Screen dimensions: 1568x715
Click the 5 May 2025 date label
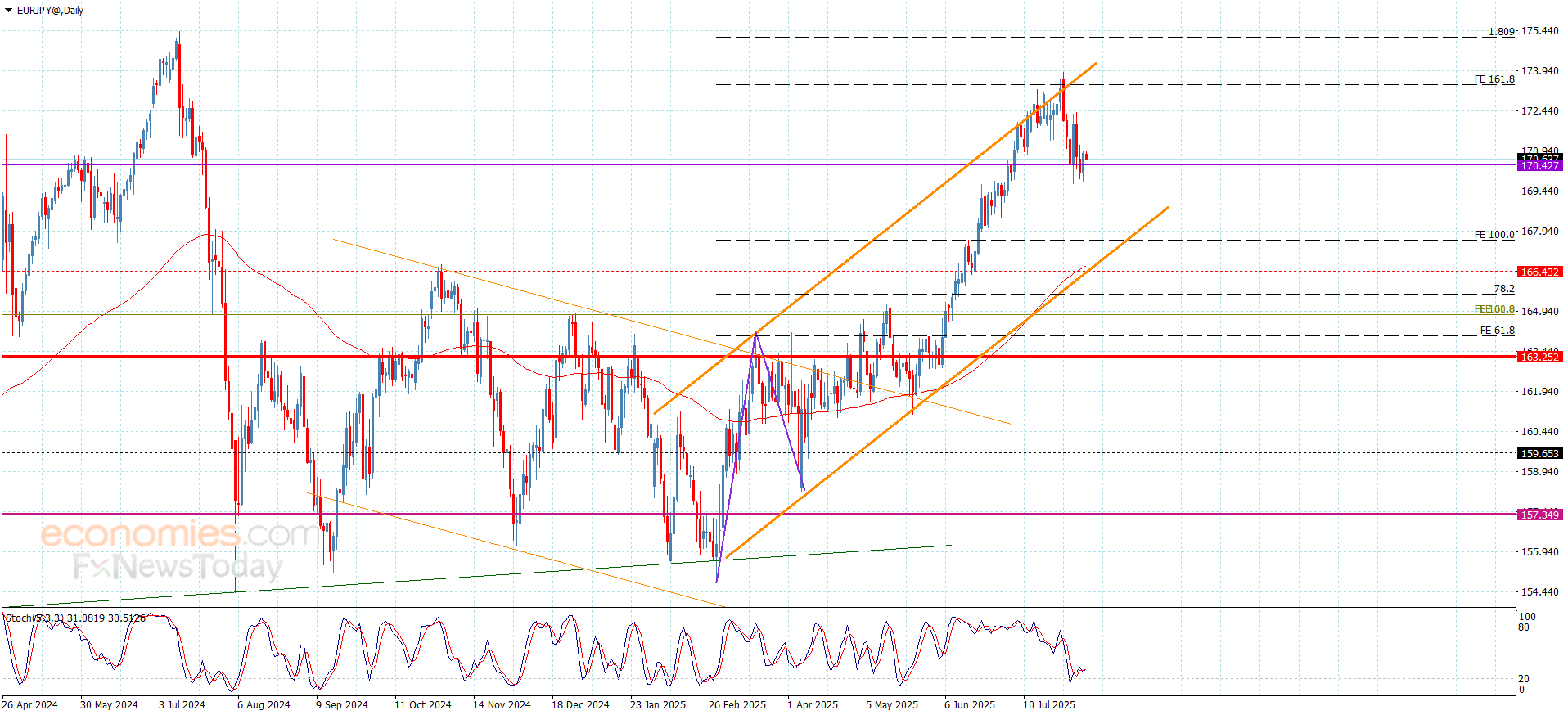click(892, 705)
